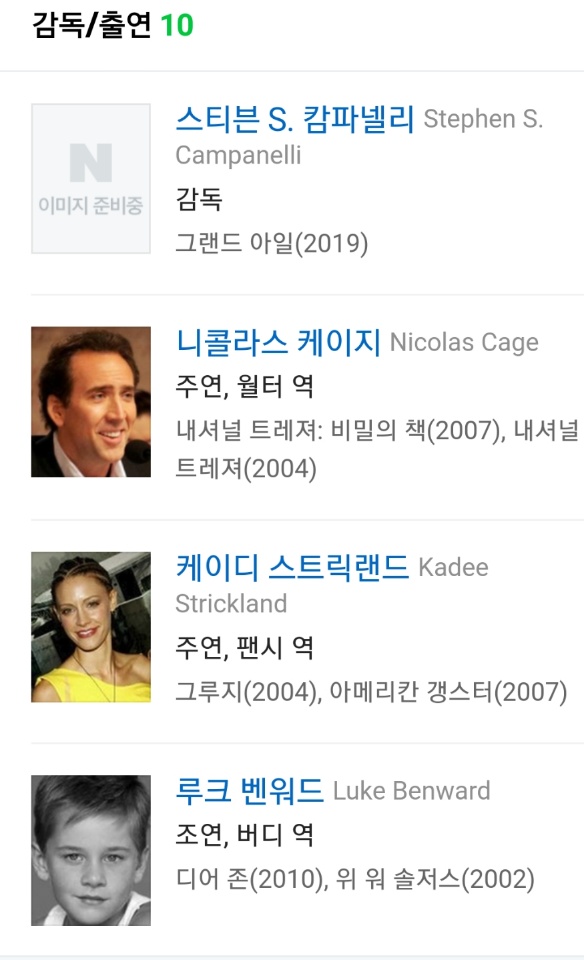Open the 니콜라스 케이지 name link
The height and width of the screenshot is (960, 584).
tap(279, 342)
